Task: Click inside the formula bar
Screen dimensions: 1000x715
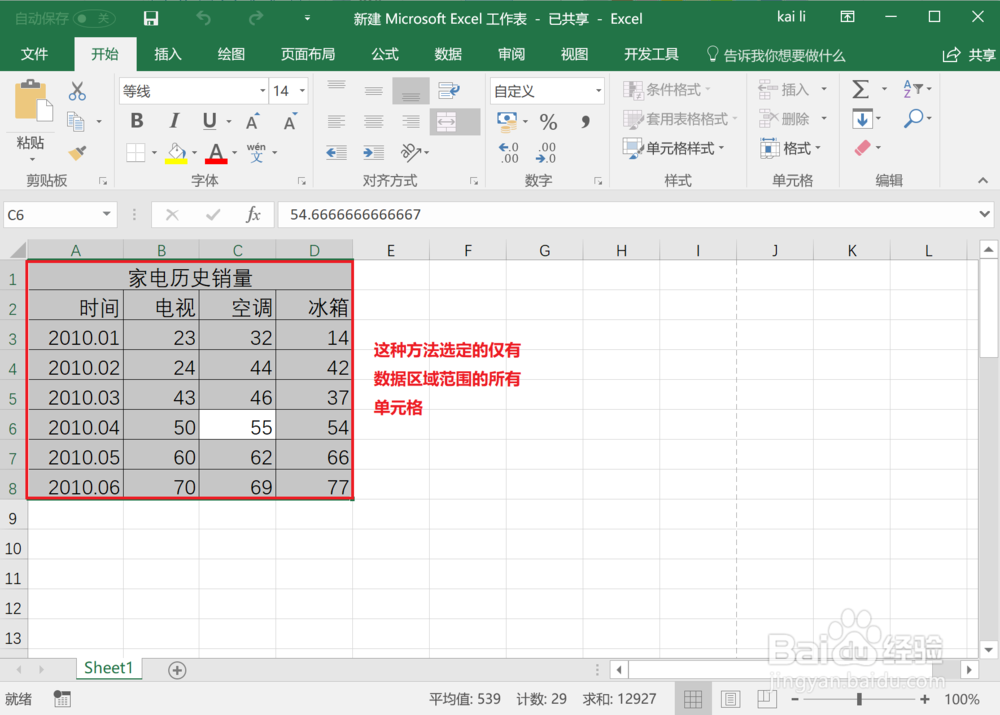Action: pos(500,214)
